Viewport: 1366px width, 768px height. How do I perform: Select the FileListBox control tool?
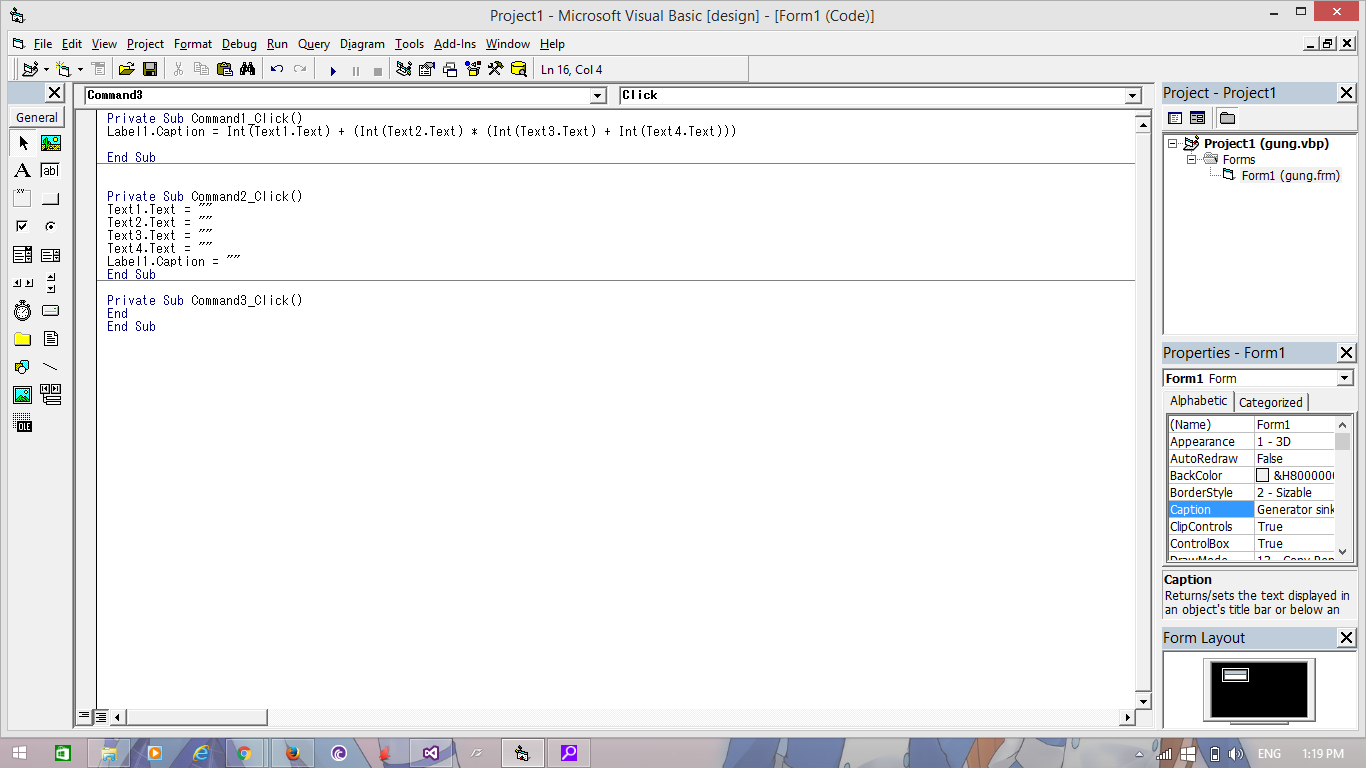[51, 339]
